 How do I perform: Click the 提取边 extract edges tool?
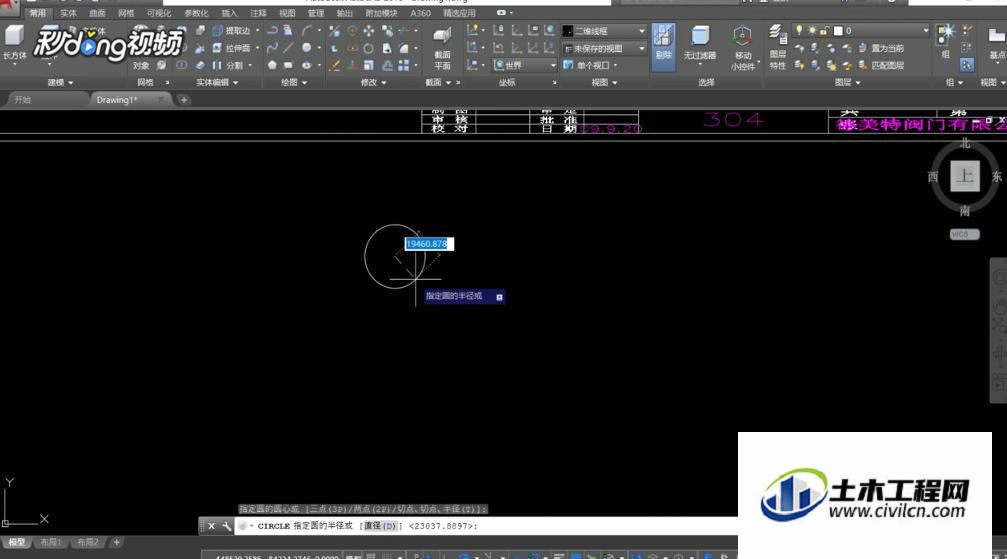[231, 30]
